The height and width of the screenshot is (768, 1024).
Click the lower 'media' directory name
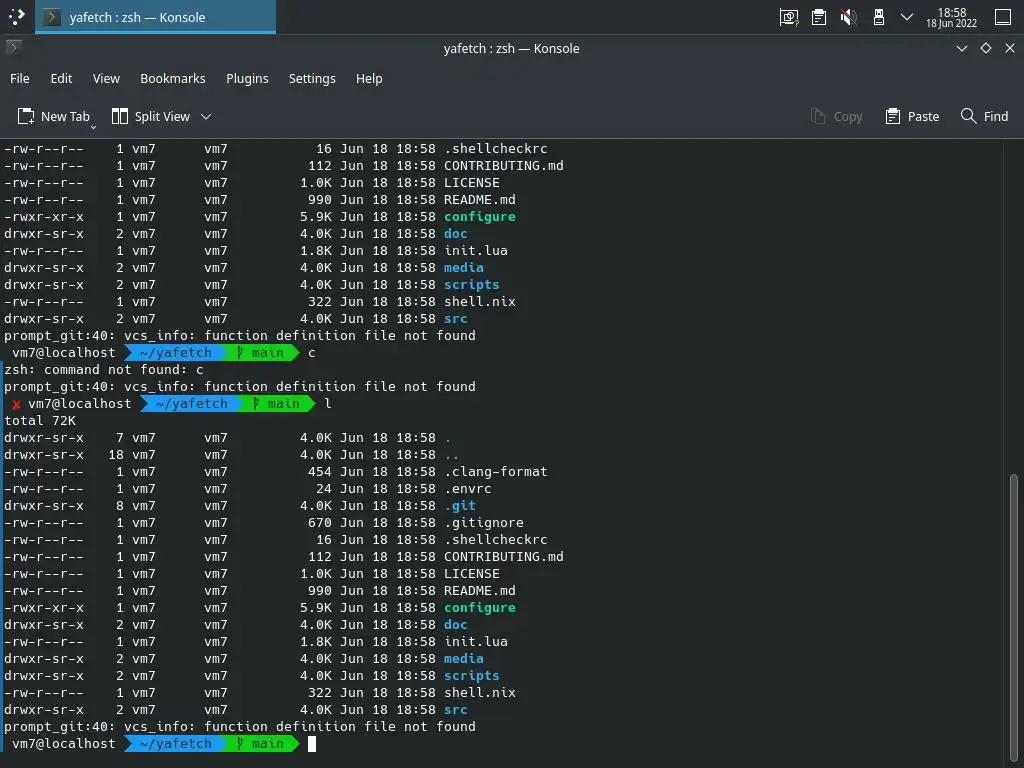464,658
